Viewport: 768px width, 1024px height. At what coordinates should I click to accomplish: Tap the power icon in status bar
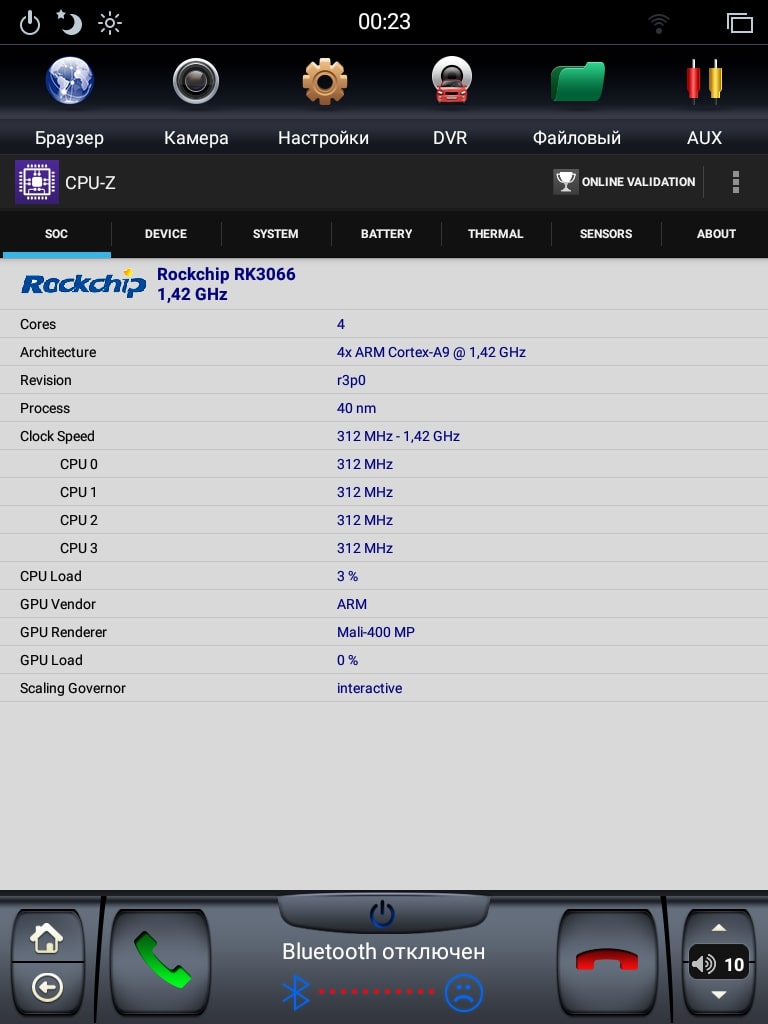coord(30,24)
